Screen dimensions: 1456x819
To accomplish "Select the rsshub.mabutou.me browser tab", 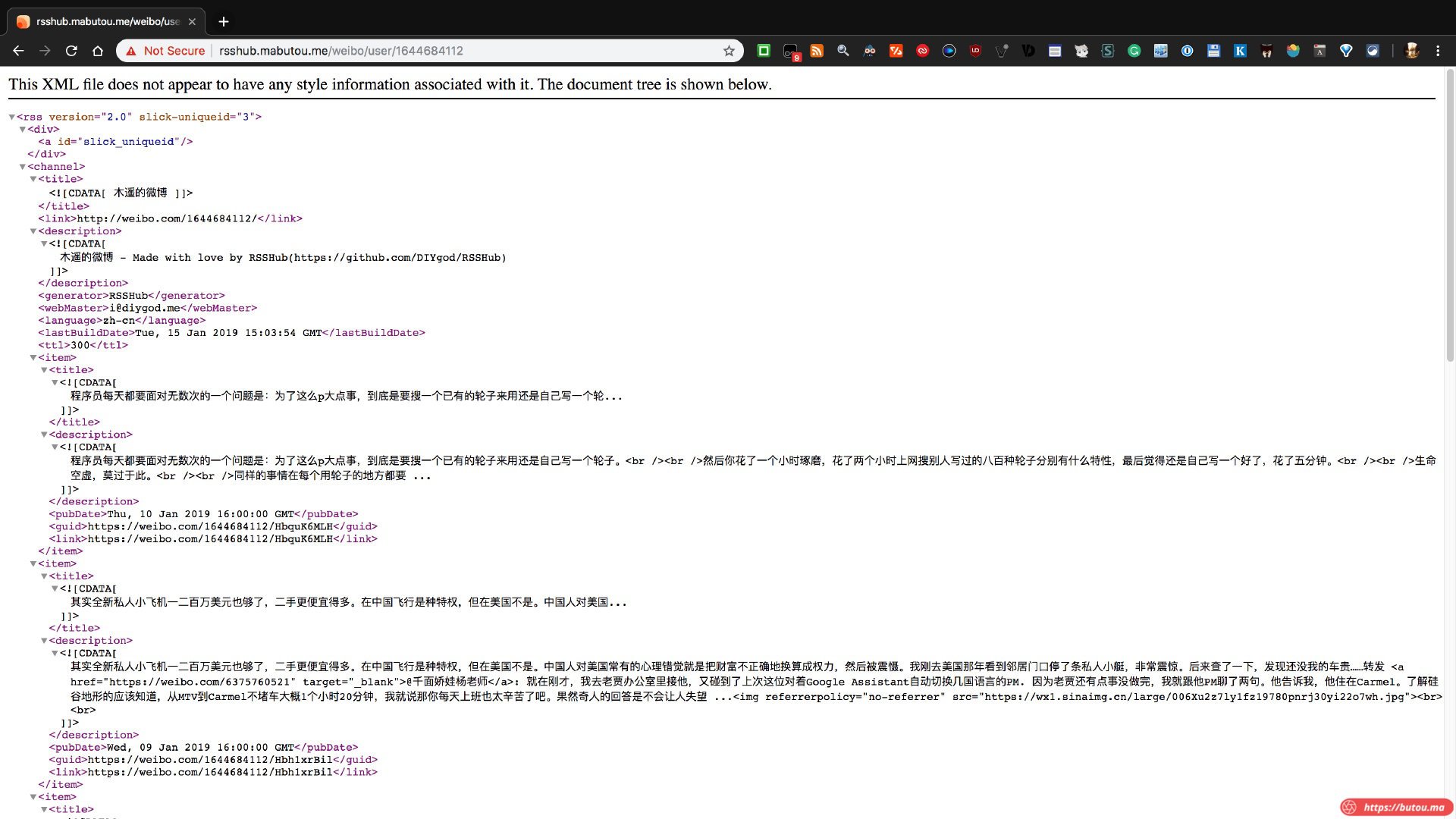I will click(x=106, y=21).
